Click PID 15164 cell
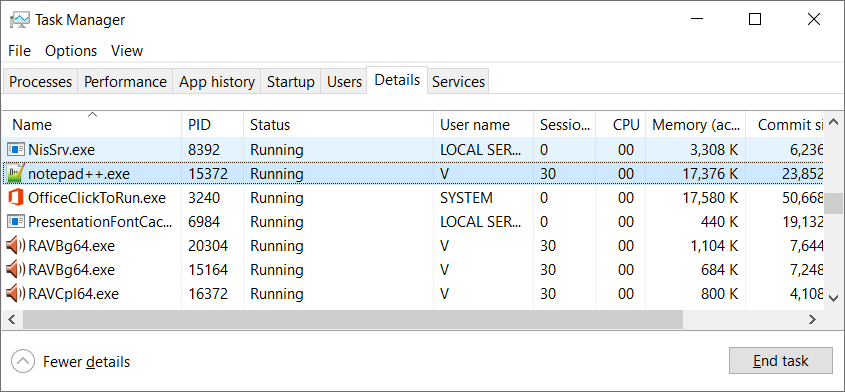Screen dimensions: 845x392 tap(208, 270)
